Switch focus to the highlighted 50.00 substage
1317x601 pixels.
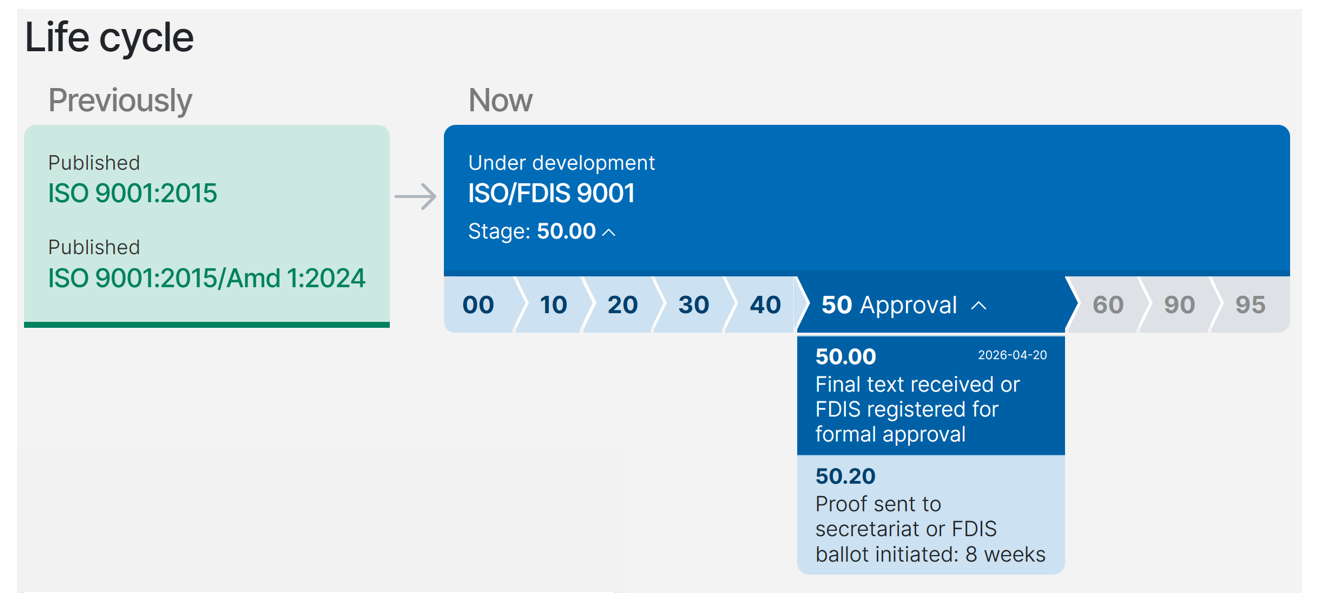point(930,395)
